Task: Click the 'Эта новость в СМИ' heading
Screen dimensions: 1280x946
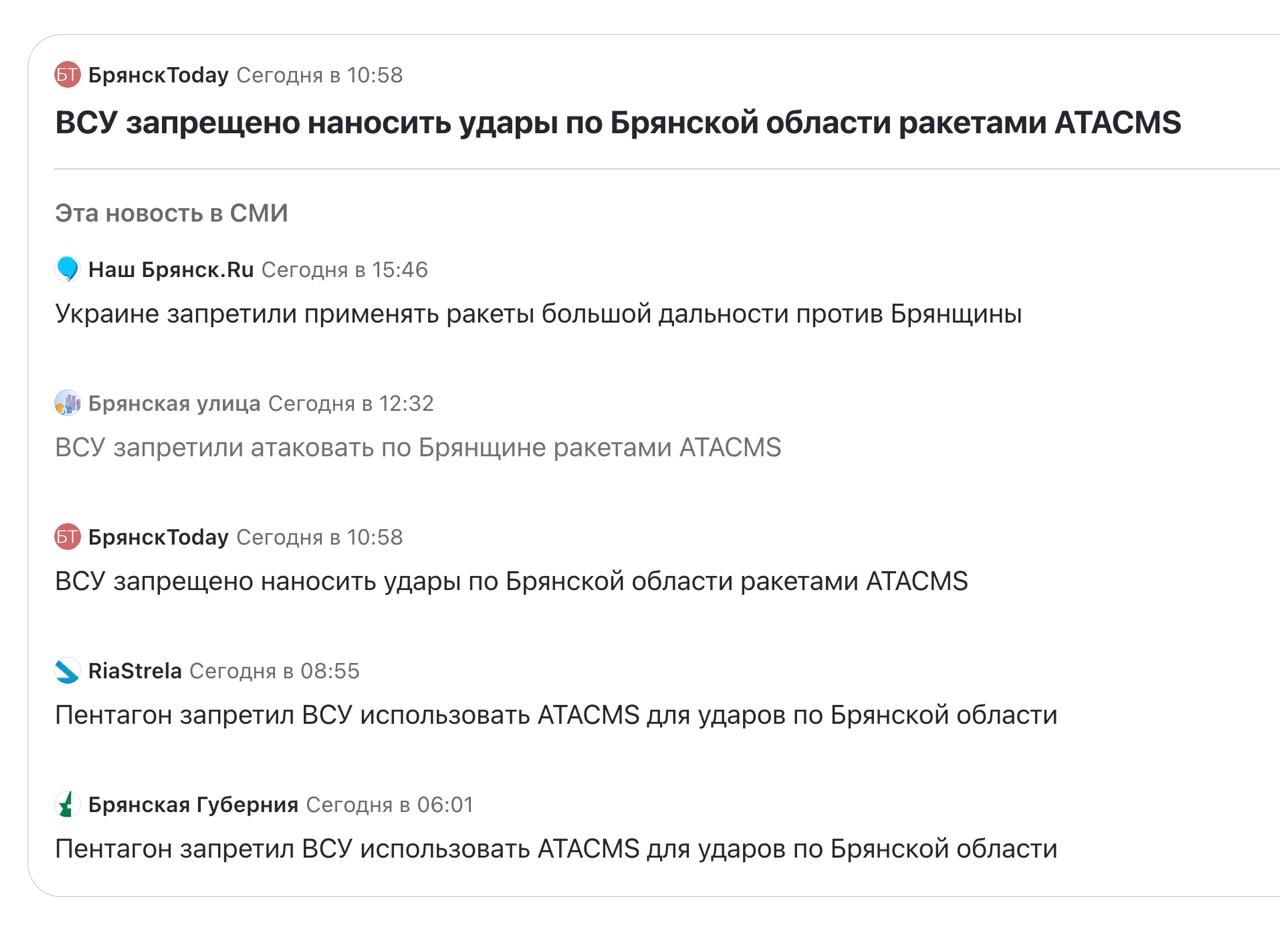Action: 171,213
